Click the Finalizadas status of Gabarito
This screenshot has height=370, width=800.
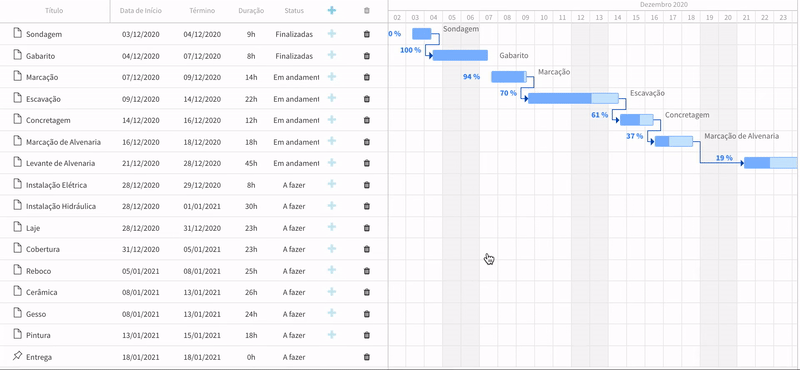point(294,56)
